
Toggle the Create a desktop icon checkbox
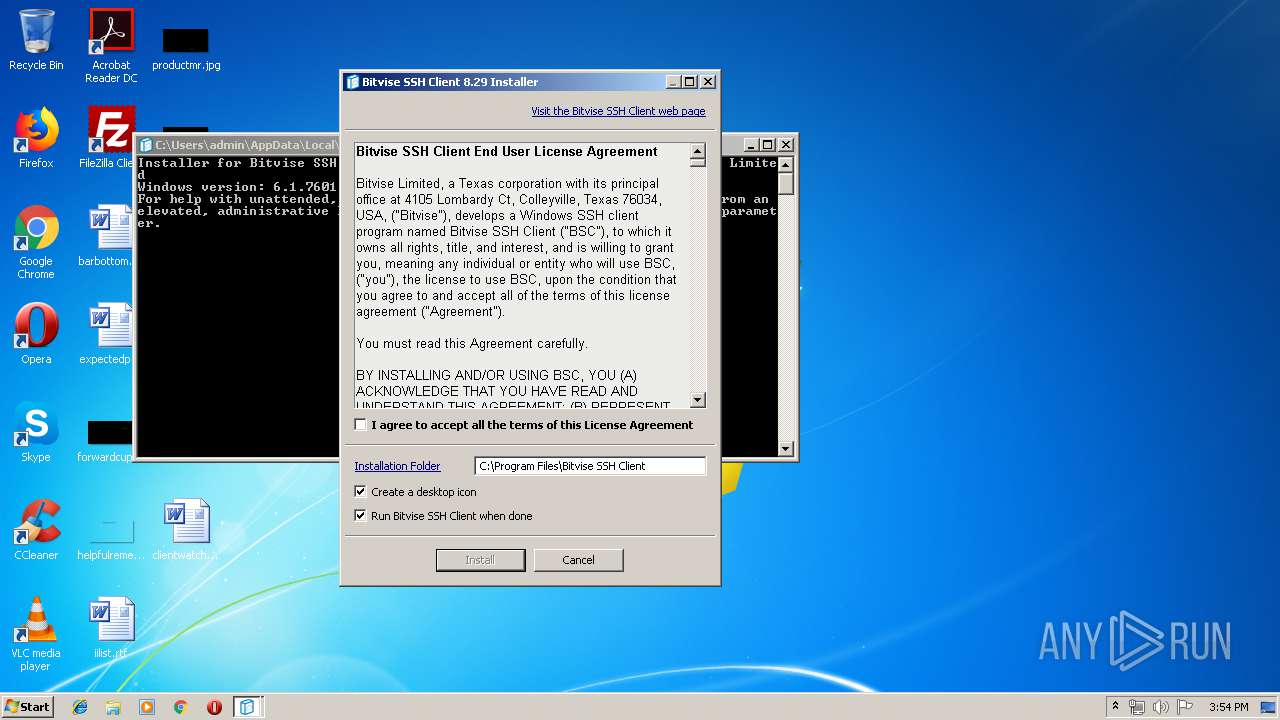click(x=361, y=492)
